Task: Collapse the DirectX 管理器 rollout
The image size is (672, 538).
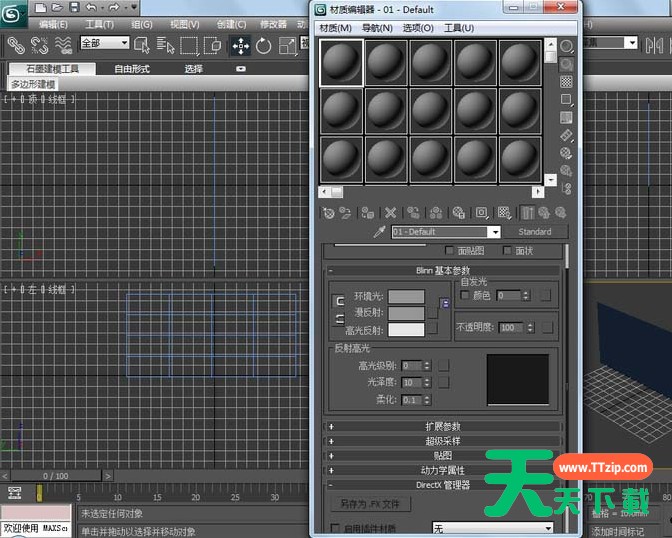Action: point(442,485)
